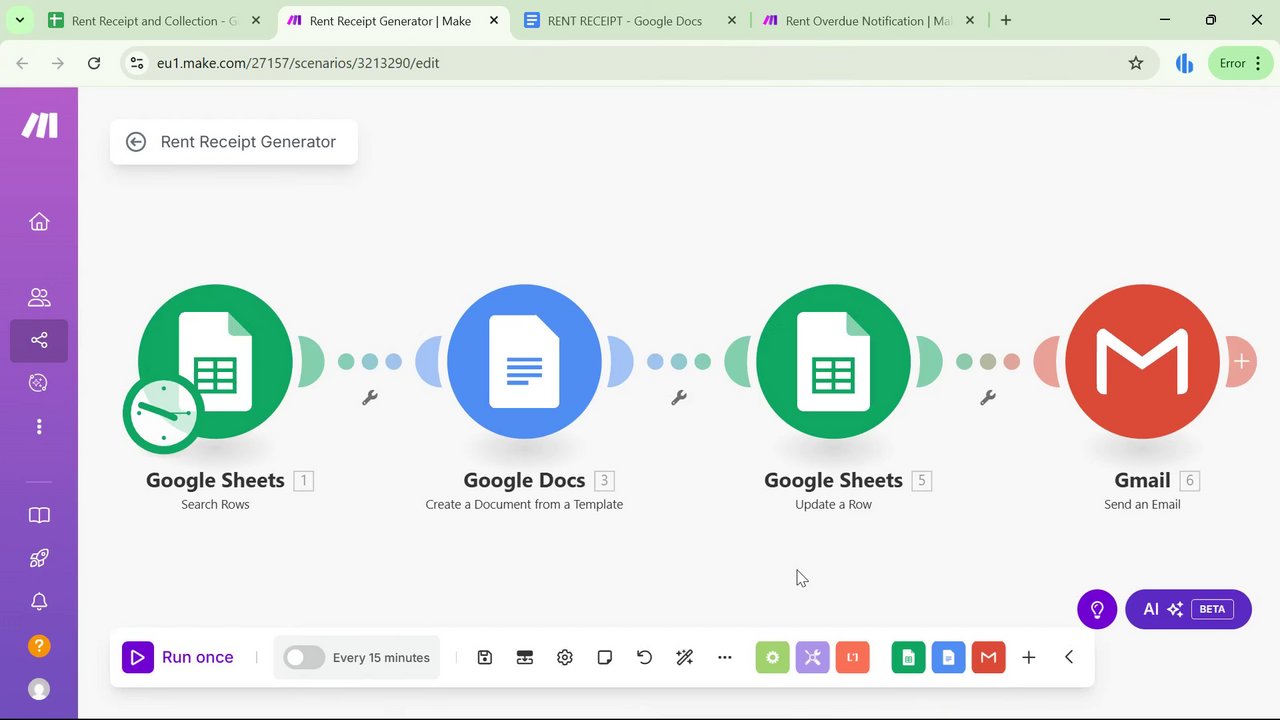Open the three-dots More menu in sidebar

pos(39,427)
